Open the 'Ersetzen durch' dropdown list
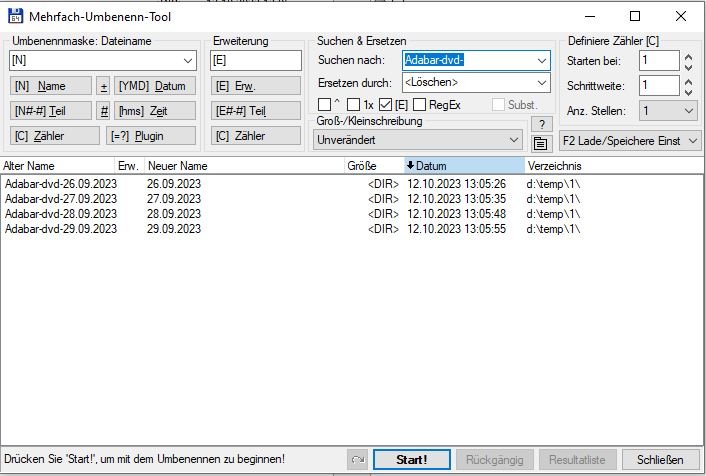Image resolution: width=706 pixels, height=476 pixels. tap(542, 83)
